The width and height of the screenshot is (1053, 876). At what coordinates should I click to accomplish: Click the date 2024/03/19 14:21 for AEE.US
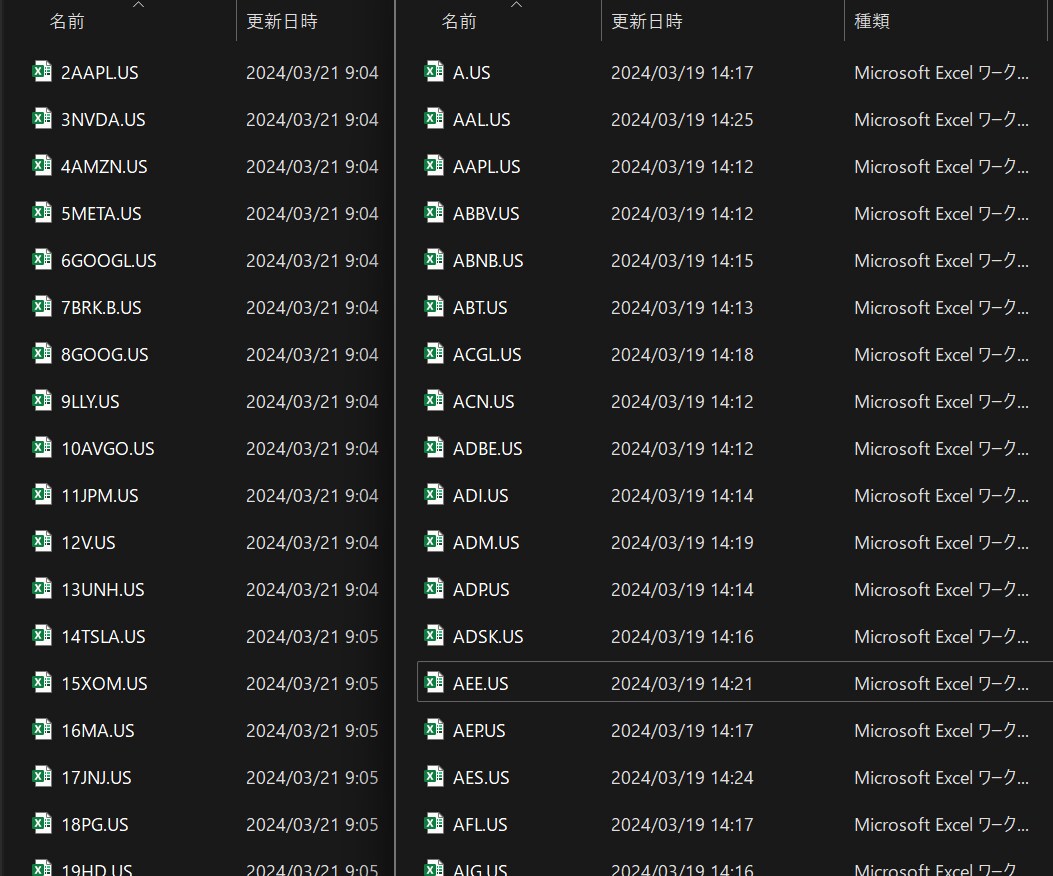(682, 684)
